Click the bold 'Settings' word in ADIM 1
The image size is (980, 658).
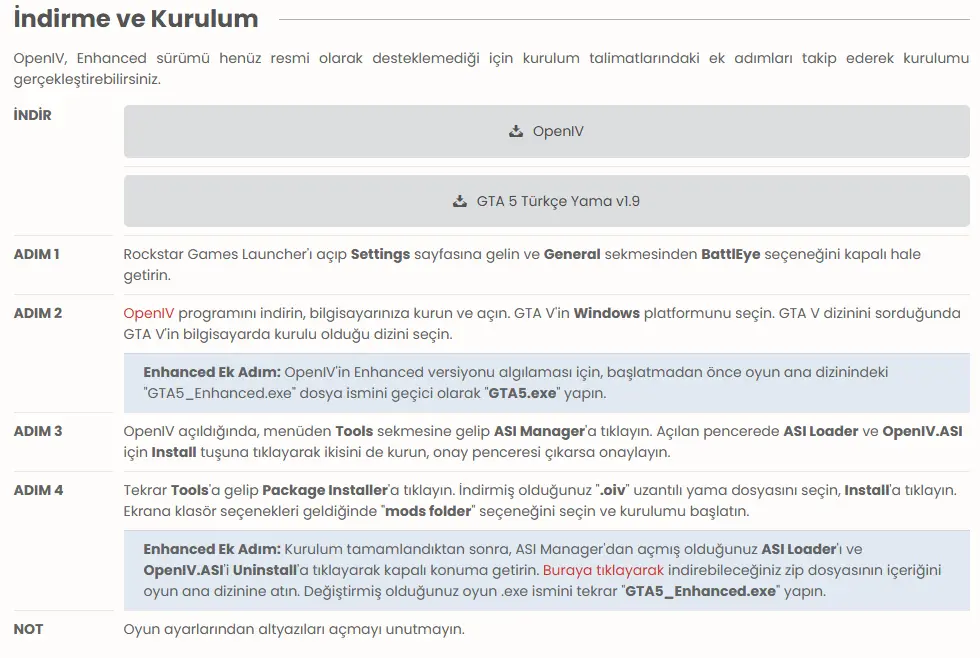[380, 254]
